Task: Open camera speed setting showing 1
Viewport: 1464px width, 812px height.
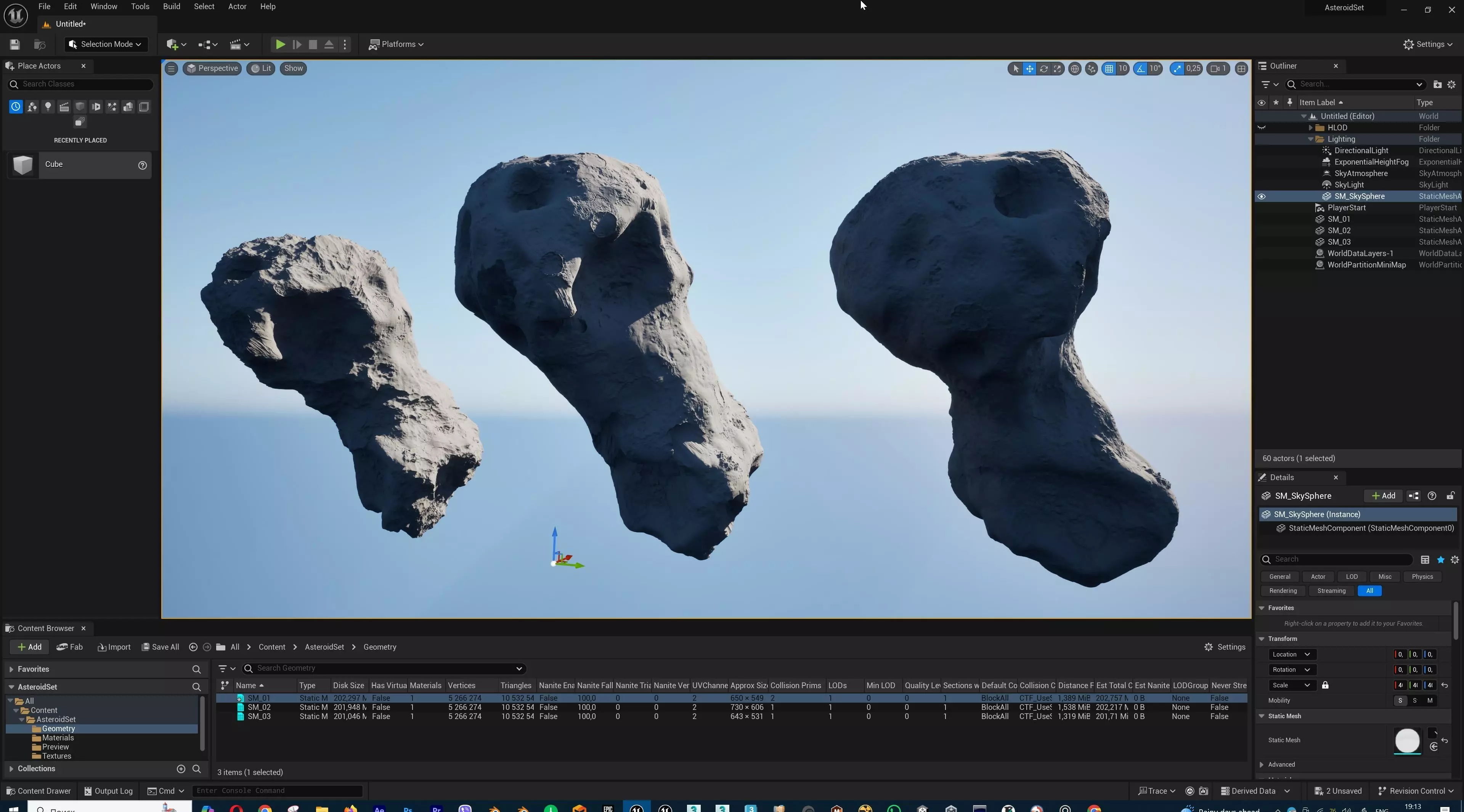Action: (x=1218, y=69)
